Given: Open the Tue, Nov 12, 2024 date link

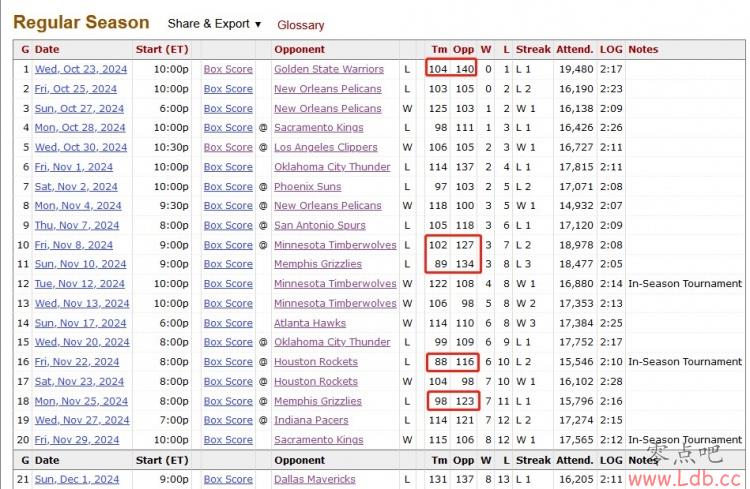Looking at the screenshot, I should pos(79,284).
